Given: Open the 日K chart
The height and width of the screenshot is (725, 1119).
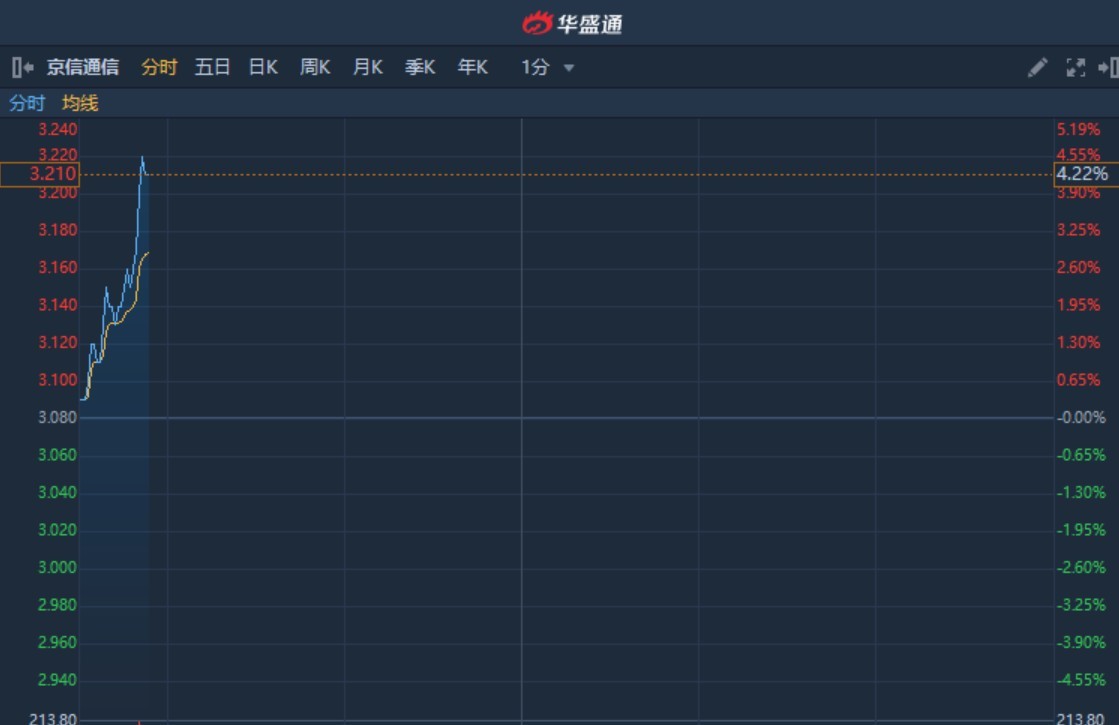Looking at the screenshot, I should point(263,67).
